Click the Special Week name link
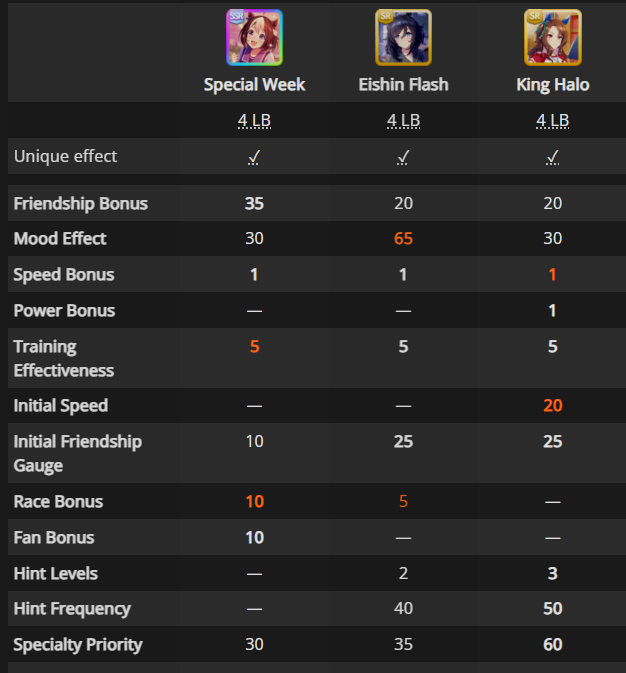Image resolution: width=626 pixels, height=673 pixels. point(254,85)
